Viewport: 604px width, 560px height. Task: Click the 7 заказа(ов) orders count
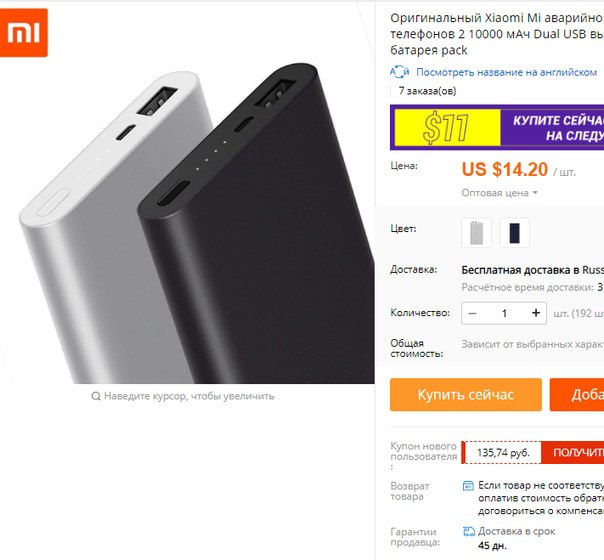coord(427,91)
